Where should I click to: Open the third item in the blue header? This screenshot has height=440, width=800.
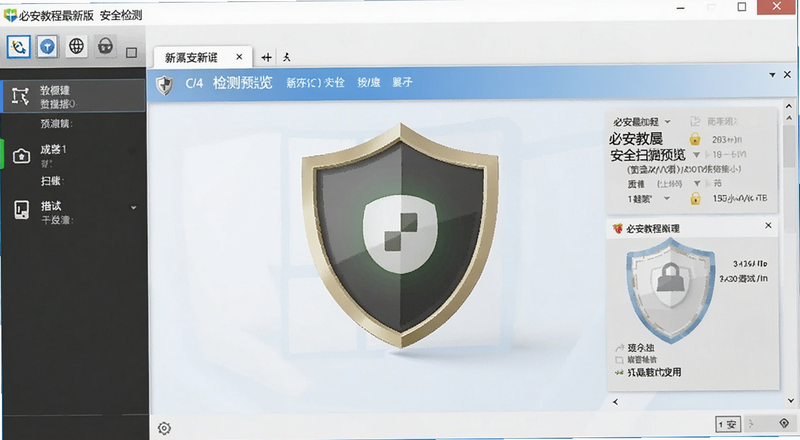point(368,82)
